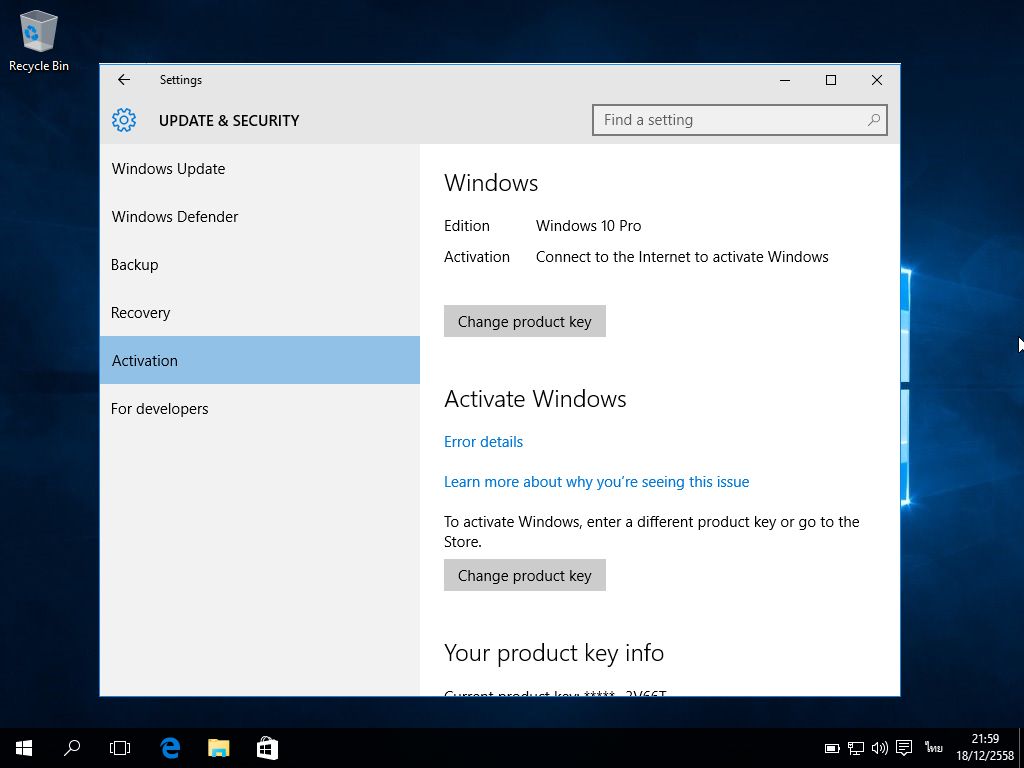
Task: Click Change product key under Windows edition
Action: [524, 321]
